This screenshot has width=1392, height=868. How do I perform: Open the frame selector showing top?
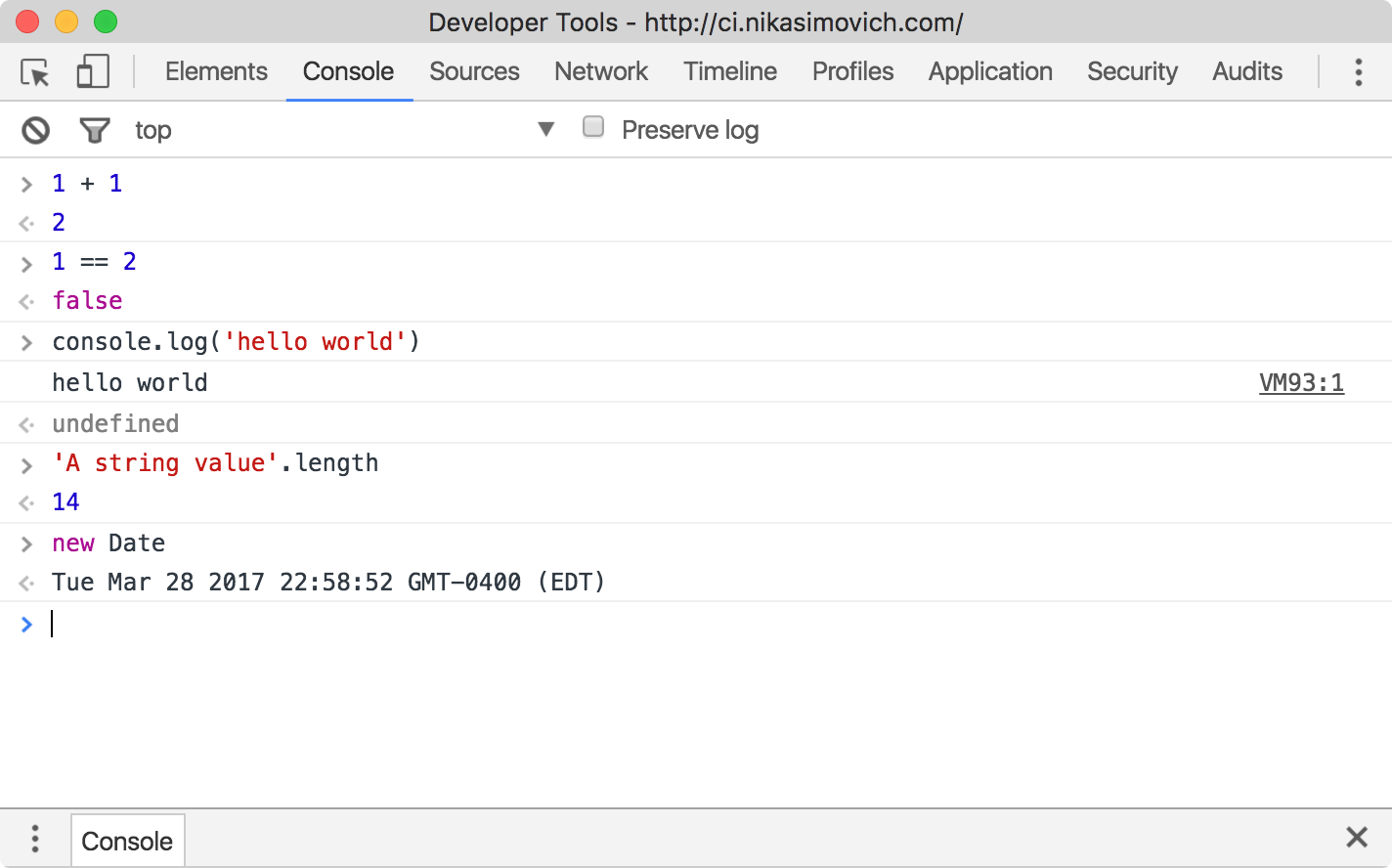tap(153, 129)
